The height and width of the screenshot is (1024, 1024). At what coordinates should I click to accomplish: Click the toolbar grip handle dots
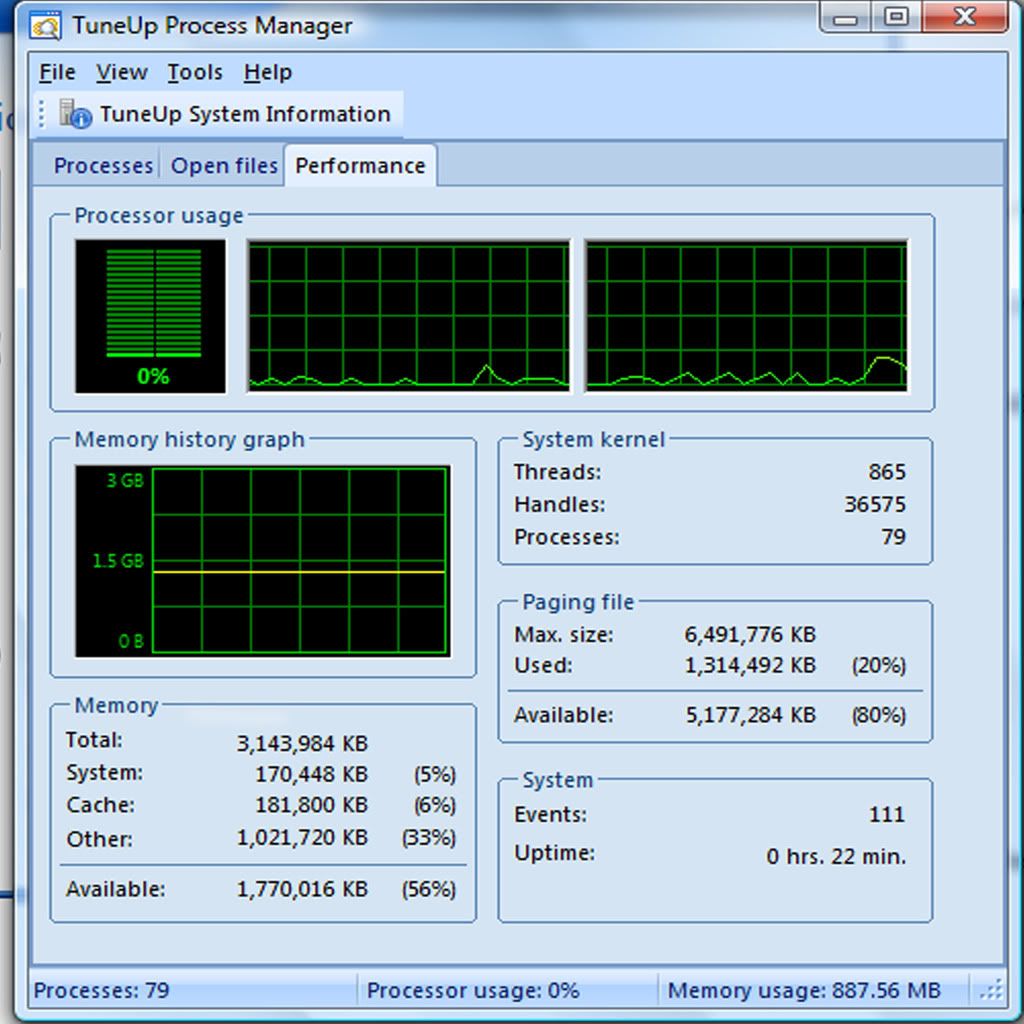pos(41,114)
